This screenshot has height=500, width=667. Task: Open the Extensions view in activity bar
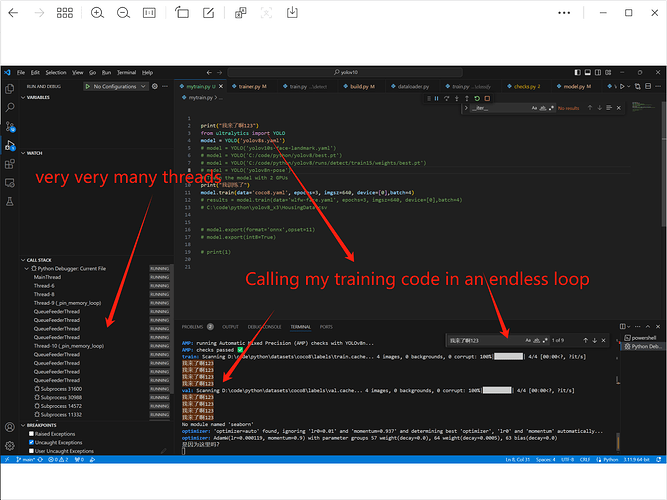tap(9, 164)
